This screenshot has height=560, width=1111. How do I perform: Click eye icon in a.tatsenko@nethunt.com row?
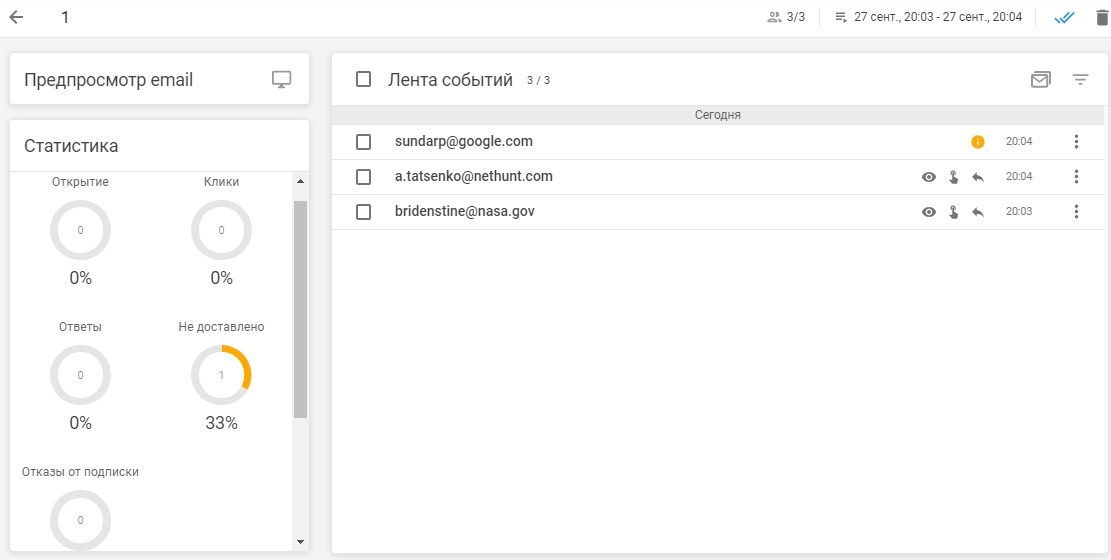[929, 177]
